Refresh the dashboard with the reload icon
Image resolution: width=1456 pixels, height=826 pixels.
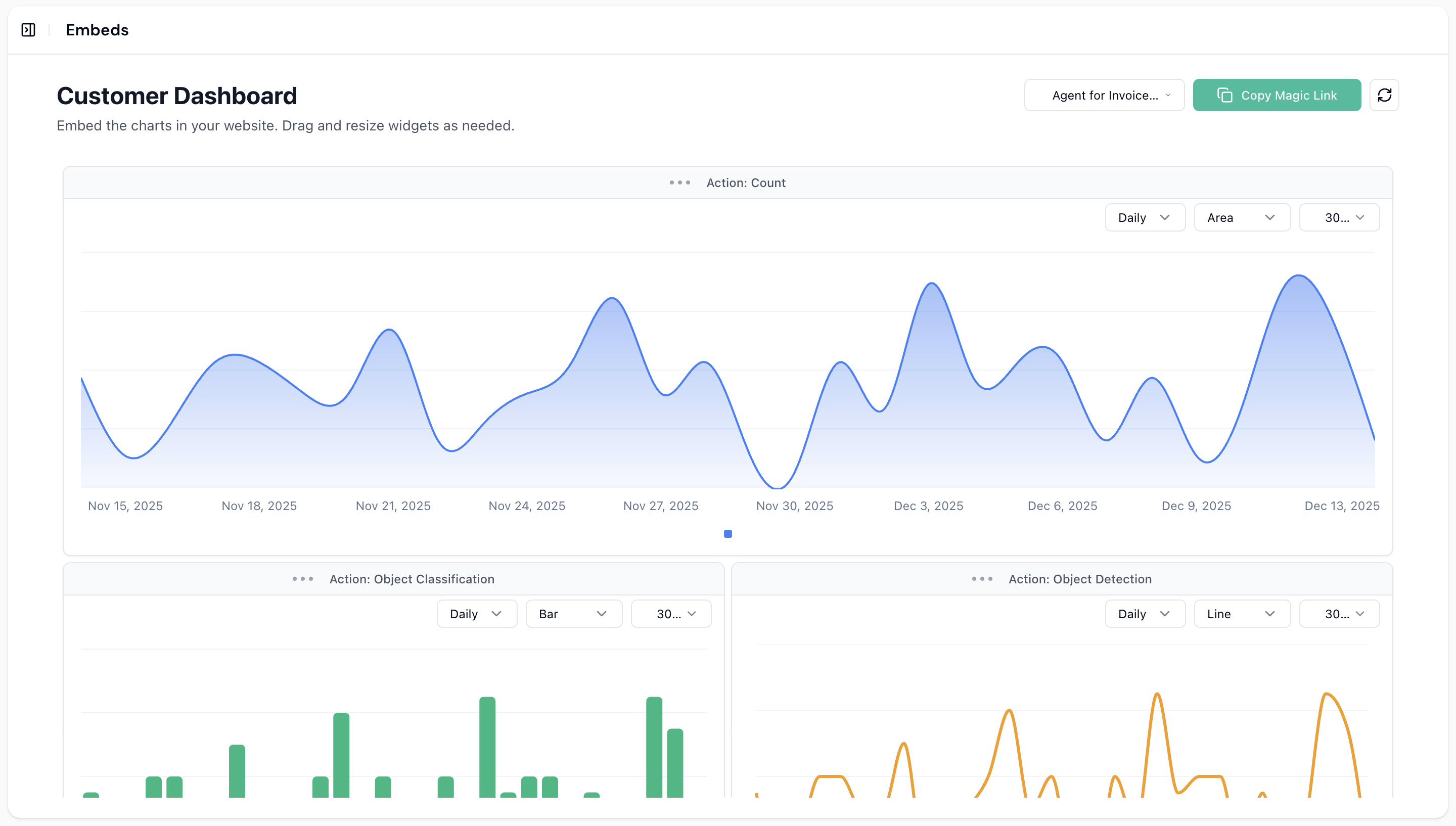[x=1385, y=95]
